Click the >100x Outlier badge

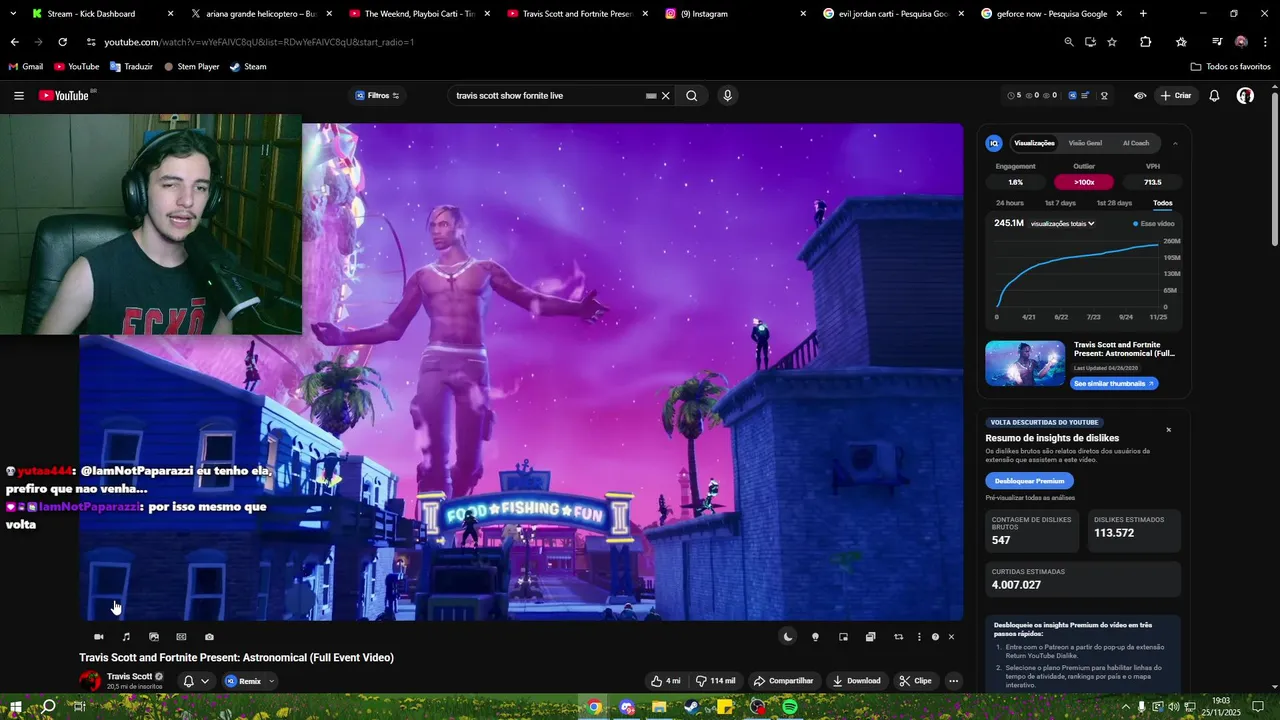1084,182
